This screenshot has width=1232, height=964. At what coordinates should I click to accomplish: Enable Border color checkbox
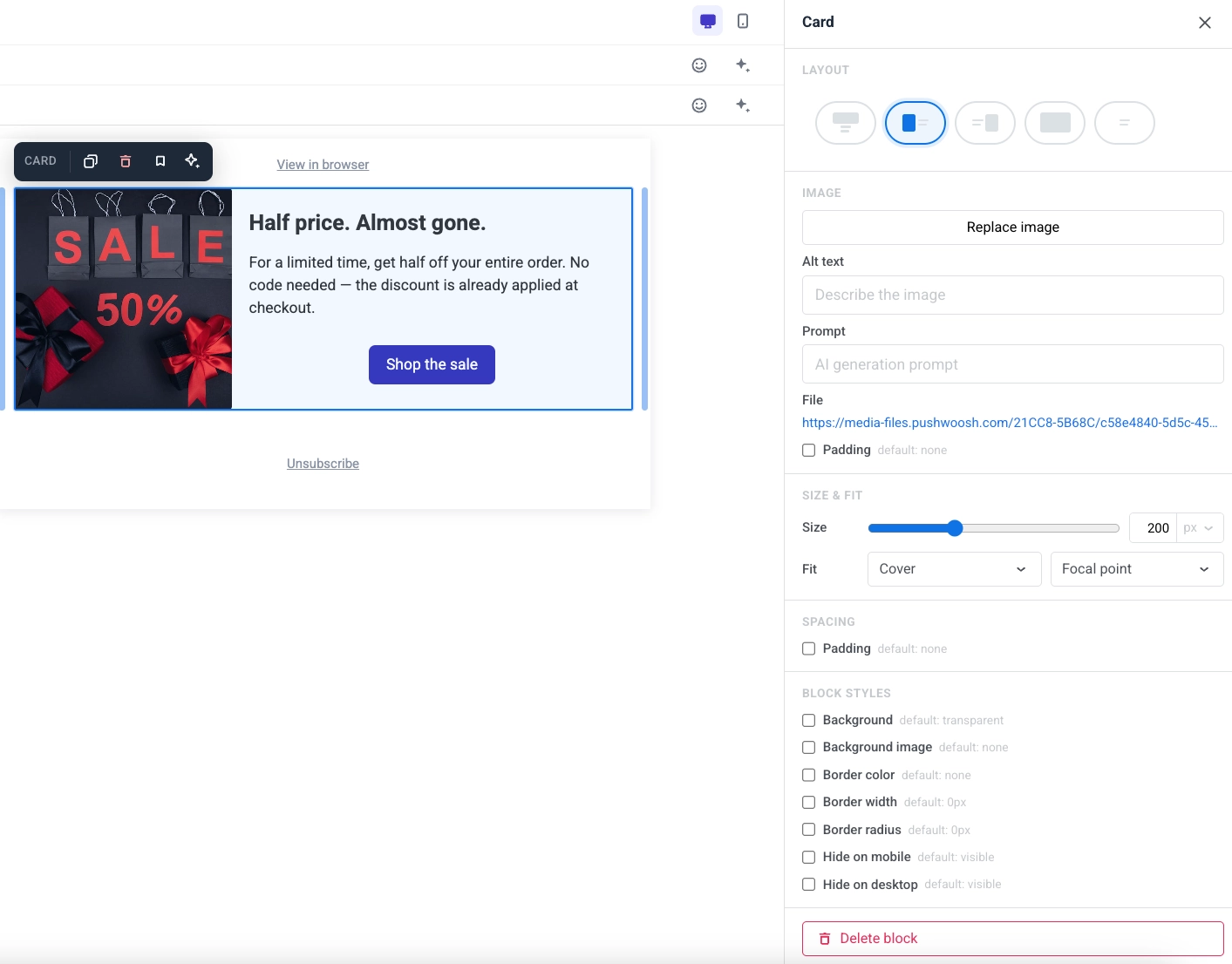809,776
